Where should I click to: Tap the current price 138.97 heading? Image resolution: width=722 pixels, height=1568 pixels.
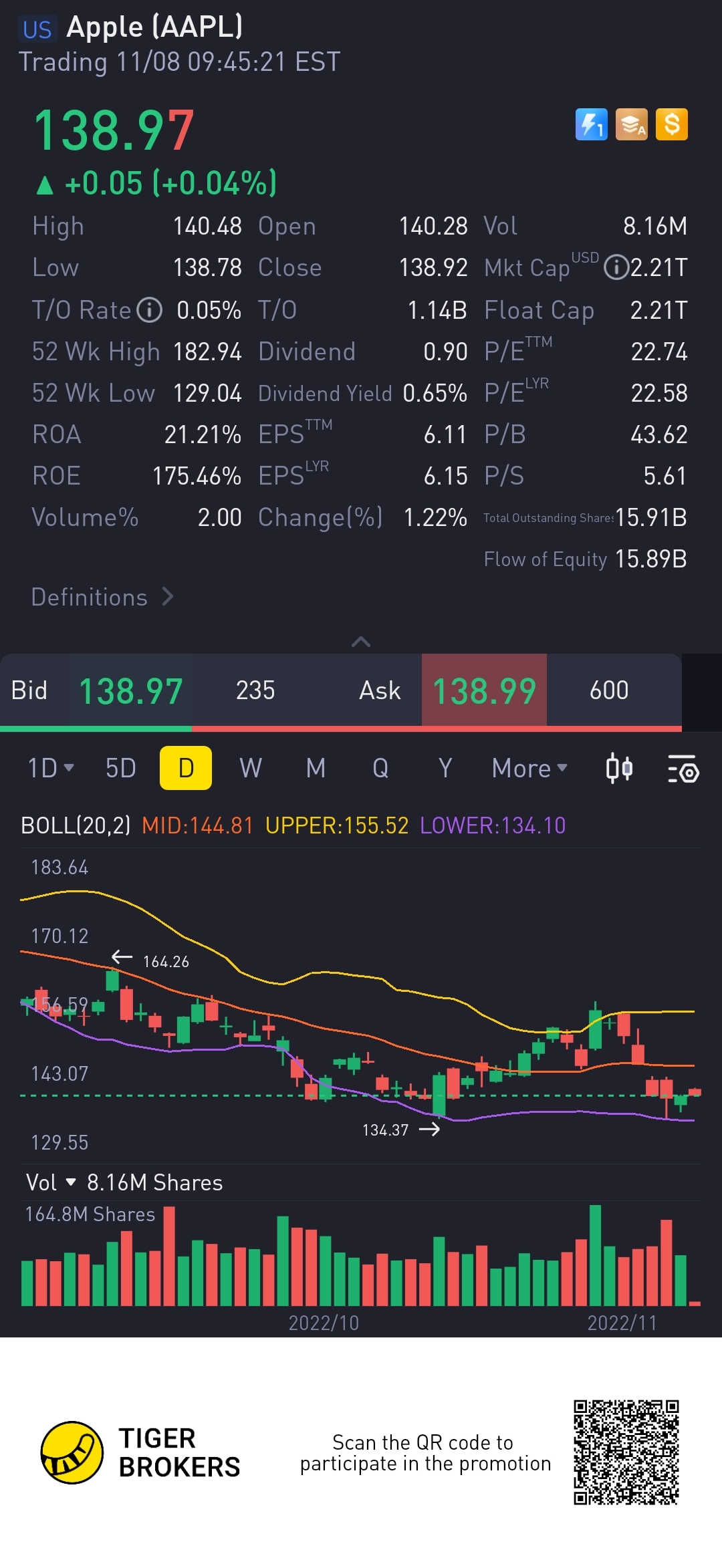(114, 130)
